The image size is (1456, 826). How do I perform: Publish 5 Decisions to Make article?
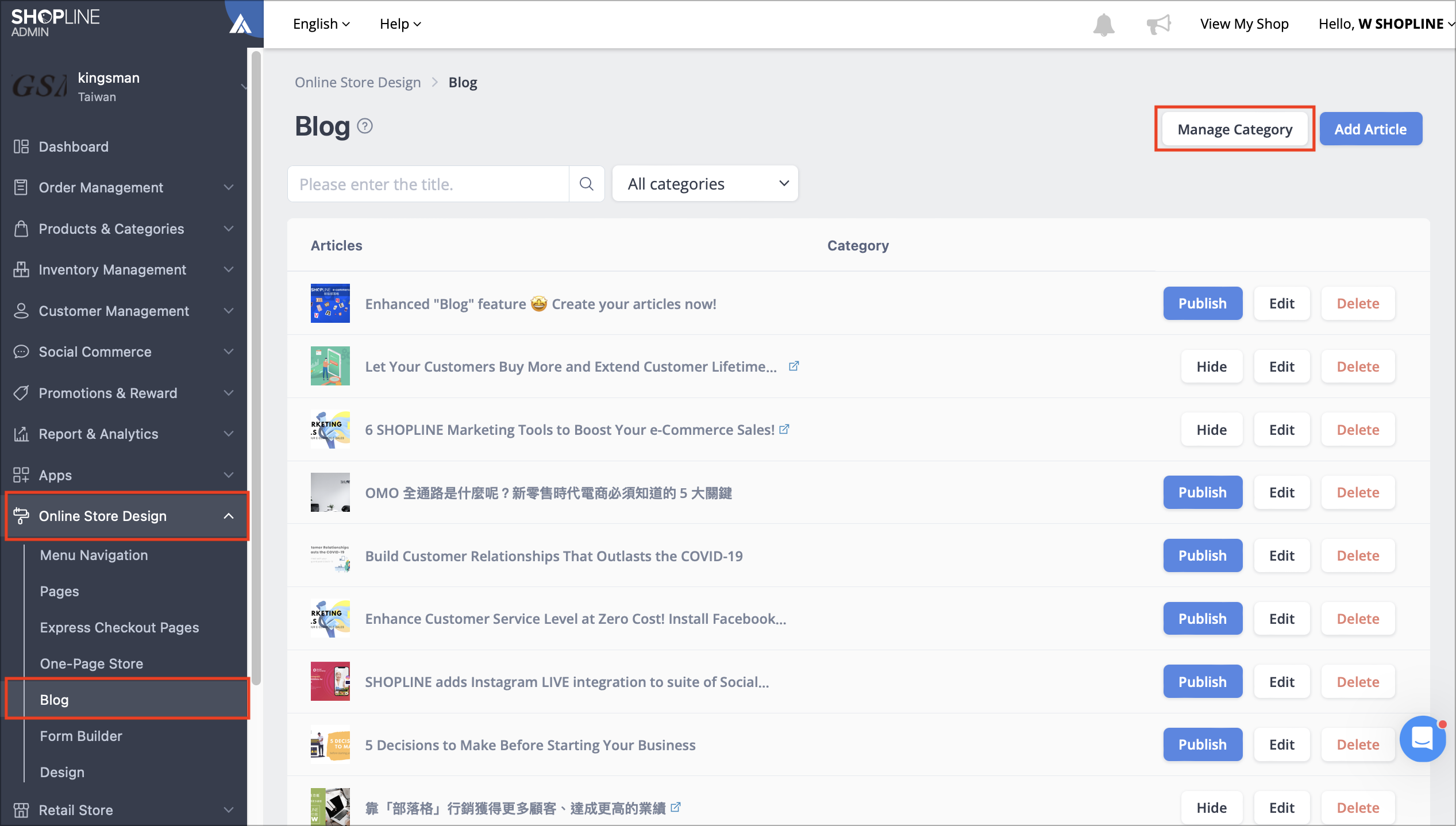coord(1203,744)
